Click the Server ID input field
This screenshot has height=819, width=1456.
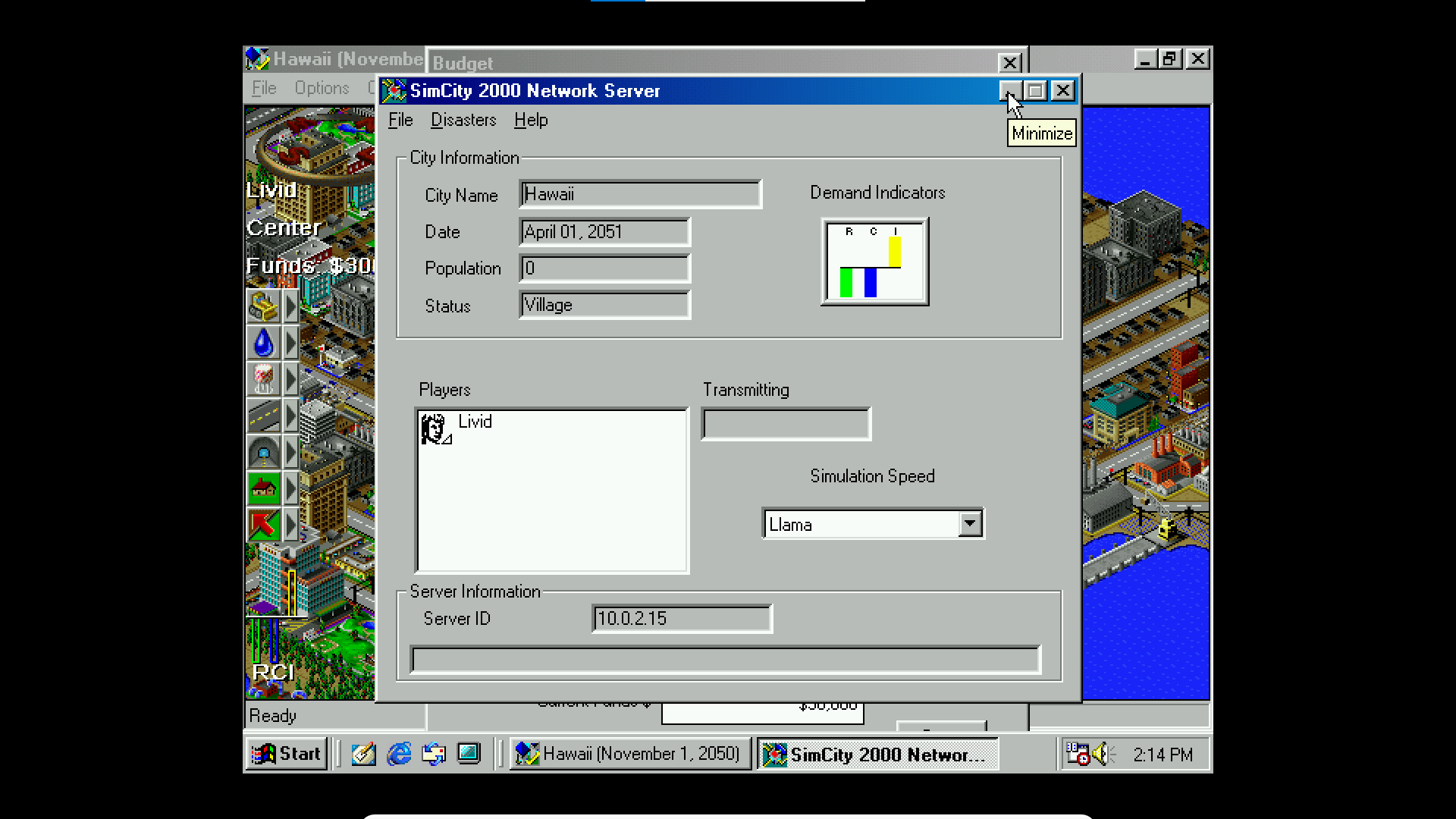click(x=683, y=619)
